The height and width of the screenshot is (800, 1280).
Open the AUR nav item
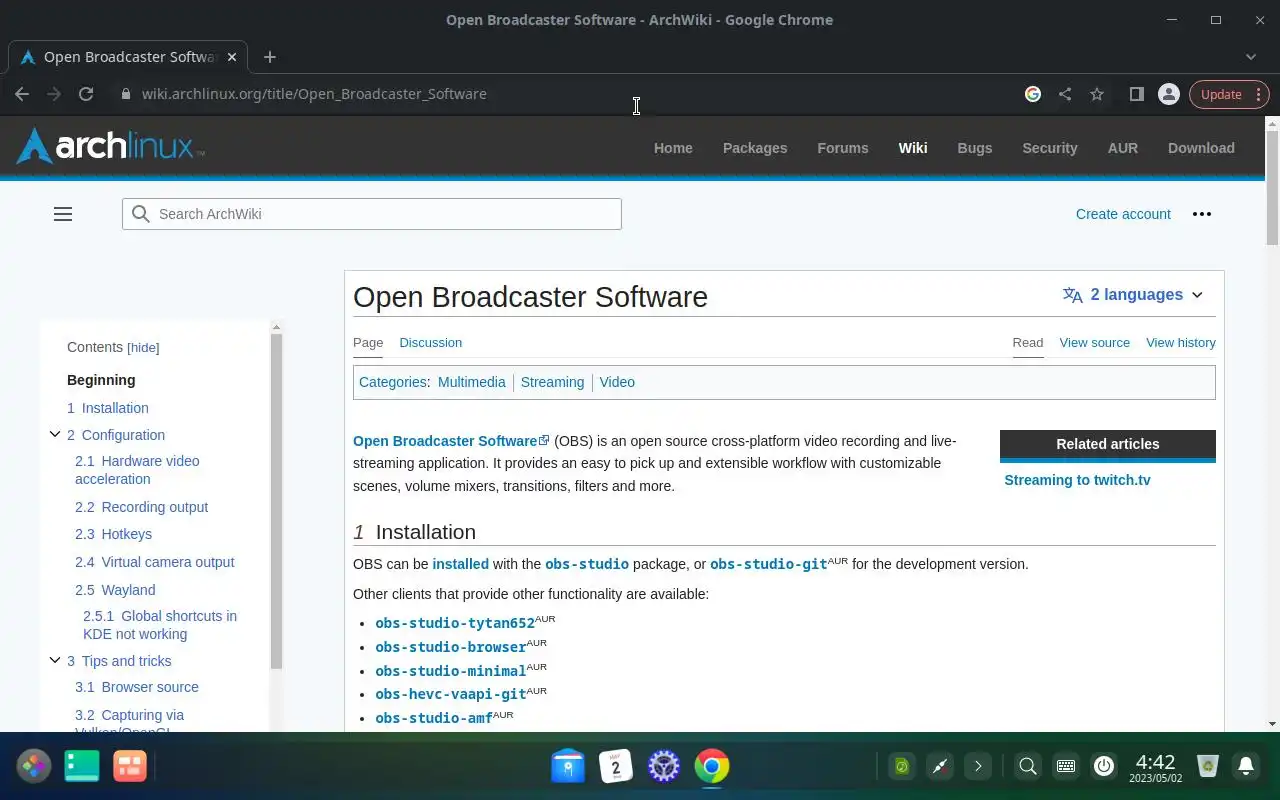tap(1123, 148)
